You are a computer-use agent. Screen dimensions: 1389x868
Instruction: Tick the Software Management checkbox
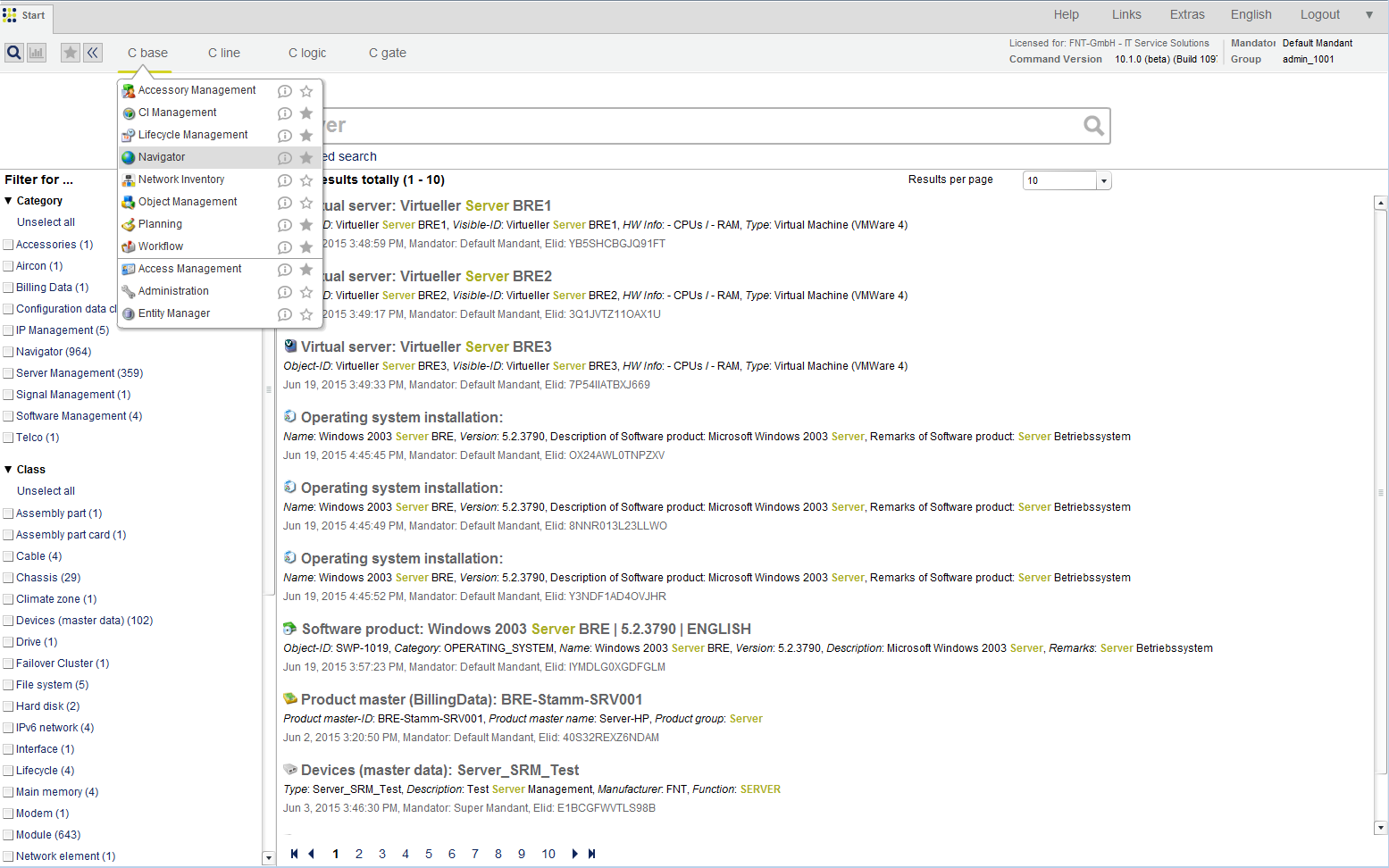(9, 416)
